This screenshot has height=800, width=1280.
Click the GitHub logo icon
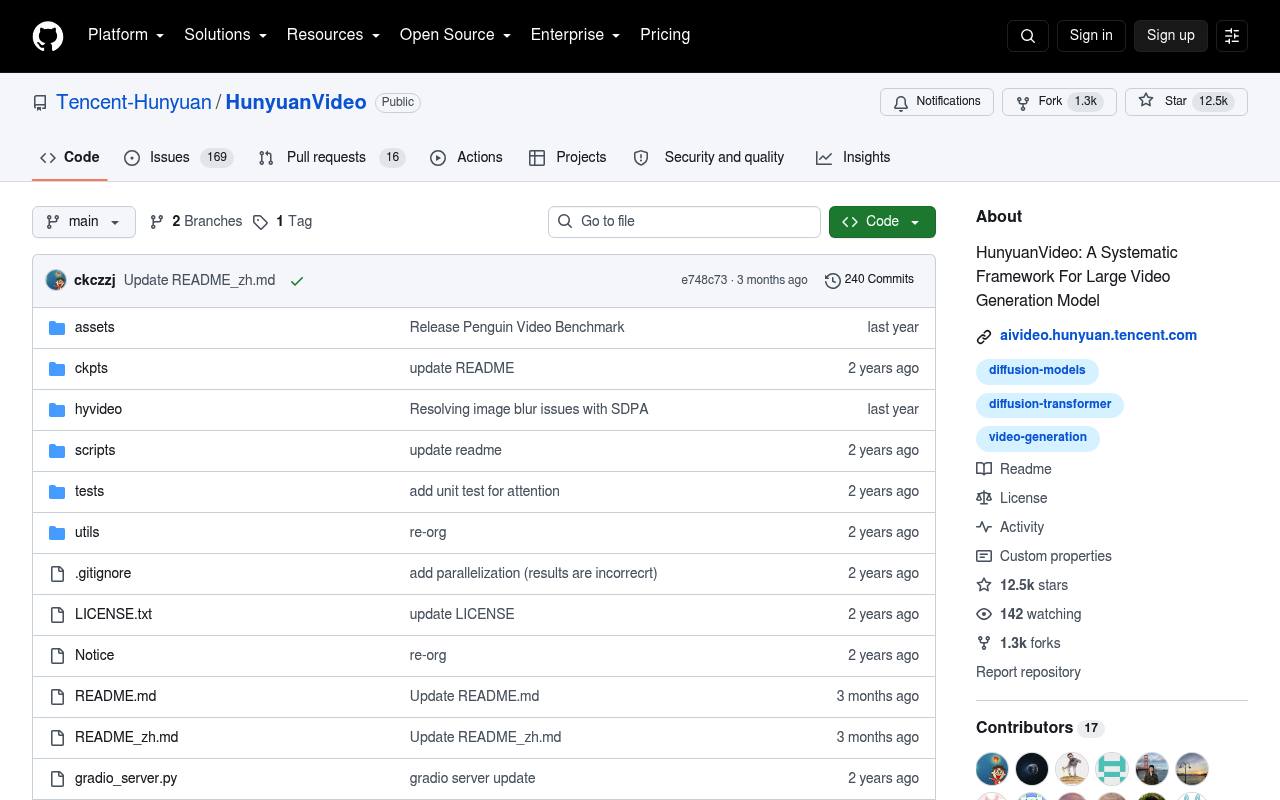[x=48, y=36]
